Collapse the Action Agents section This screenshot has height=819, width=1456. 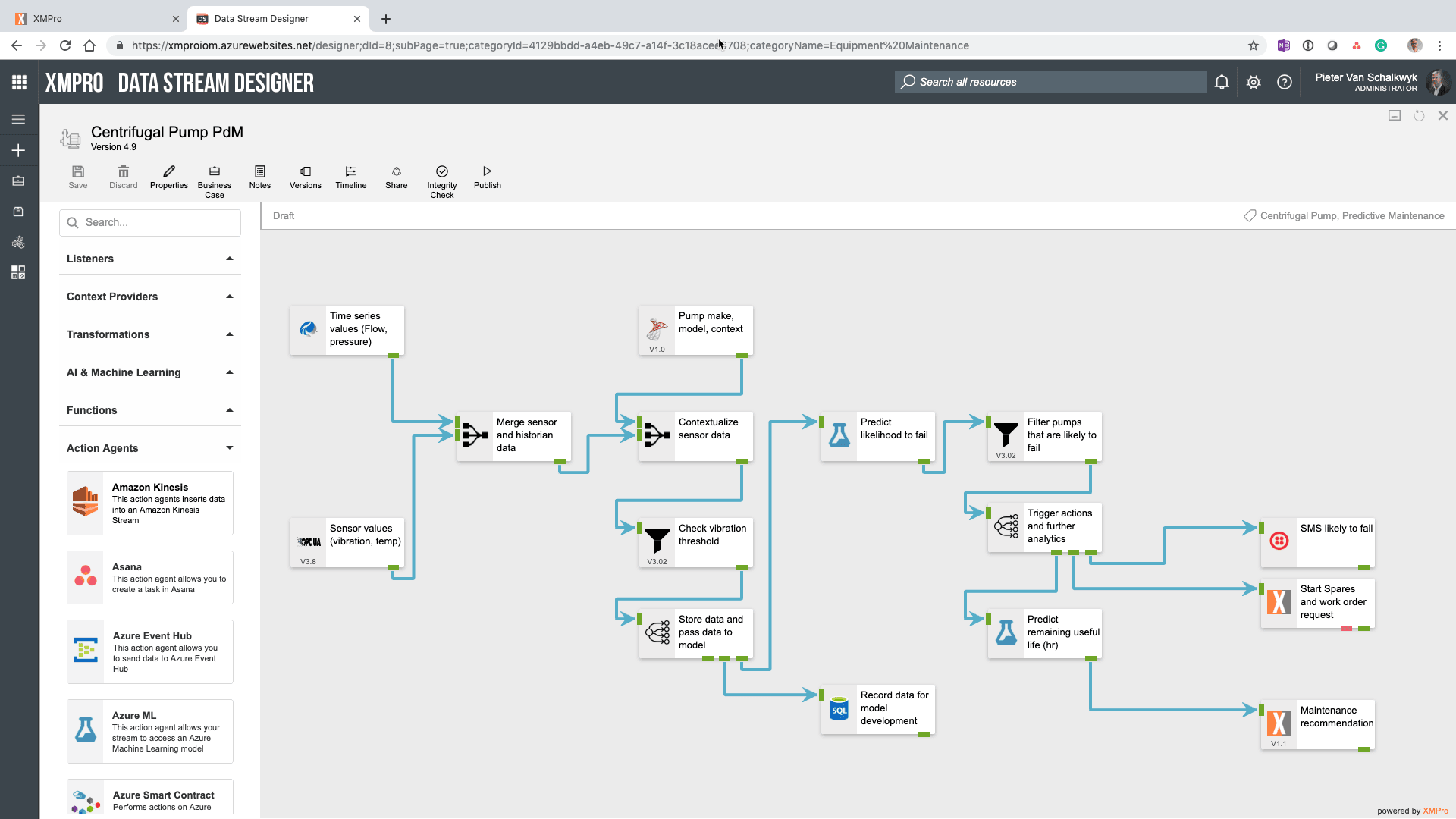point(229,448)
